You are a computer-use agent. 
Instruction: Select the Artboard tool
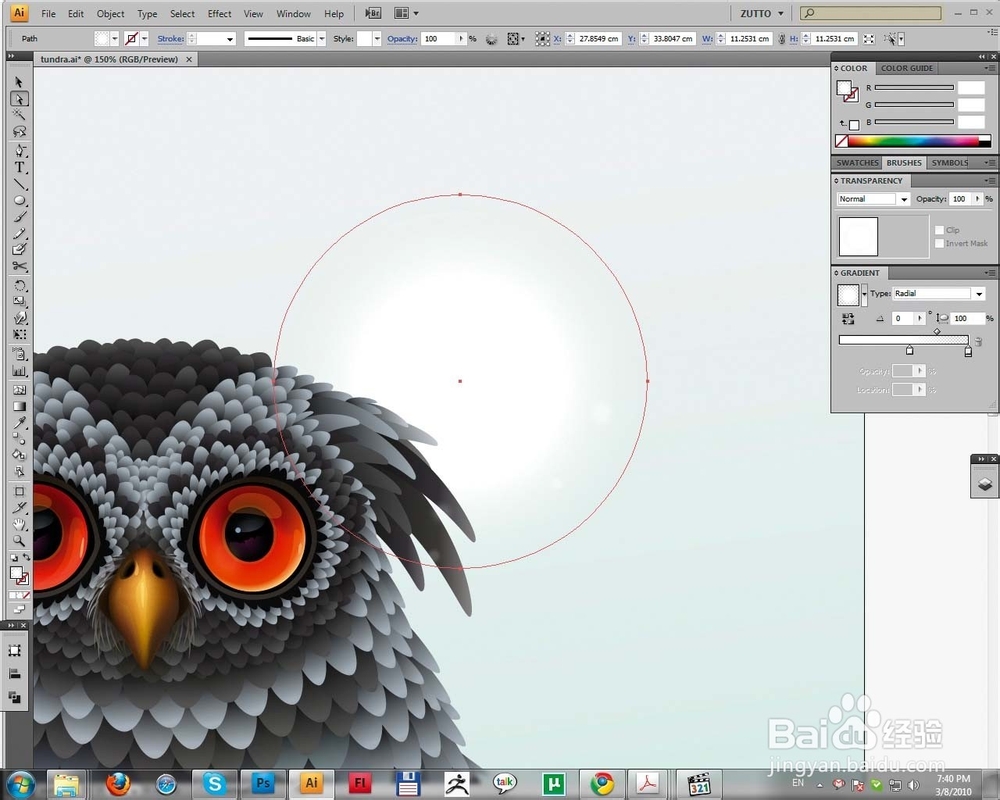[x=19, y=491]
